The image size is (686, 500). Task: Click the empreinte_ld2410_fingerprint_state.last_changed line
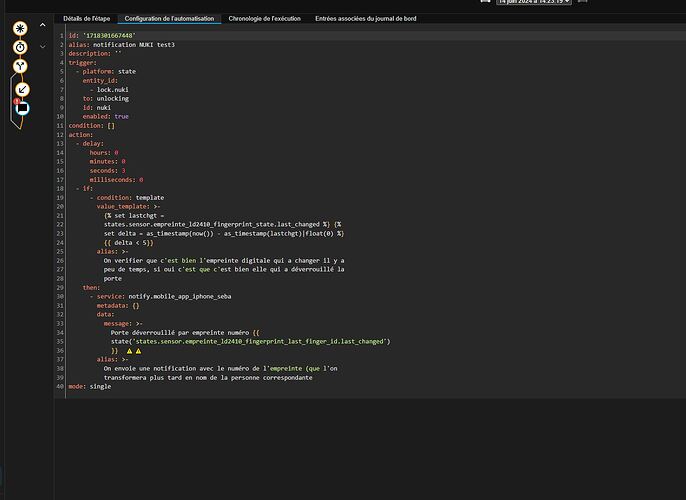point(223,224)
